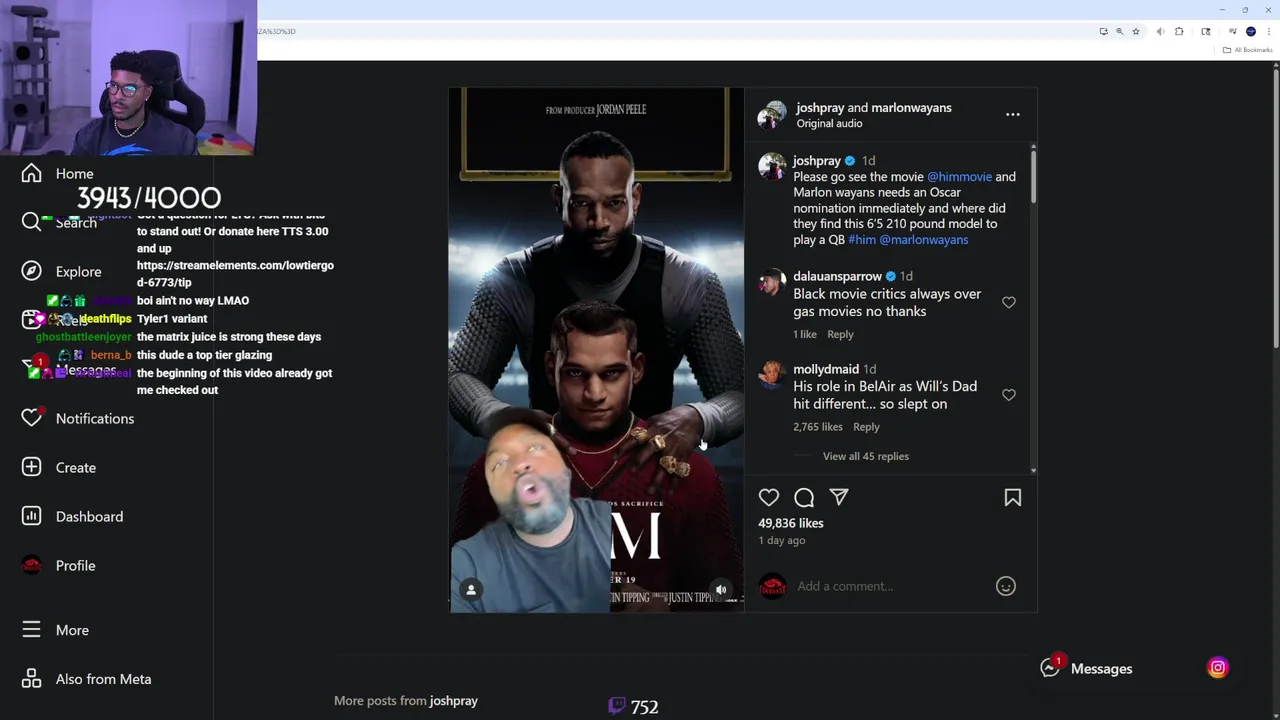1280x720 pixels.
Task: Open Chrome extensions puzzle icon
Action: 1179,32
